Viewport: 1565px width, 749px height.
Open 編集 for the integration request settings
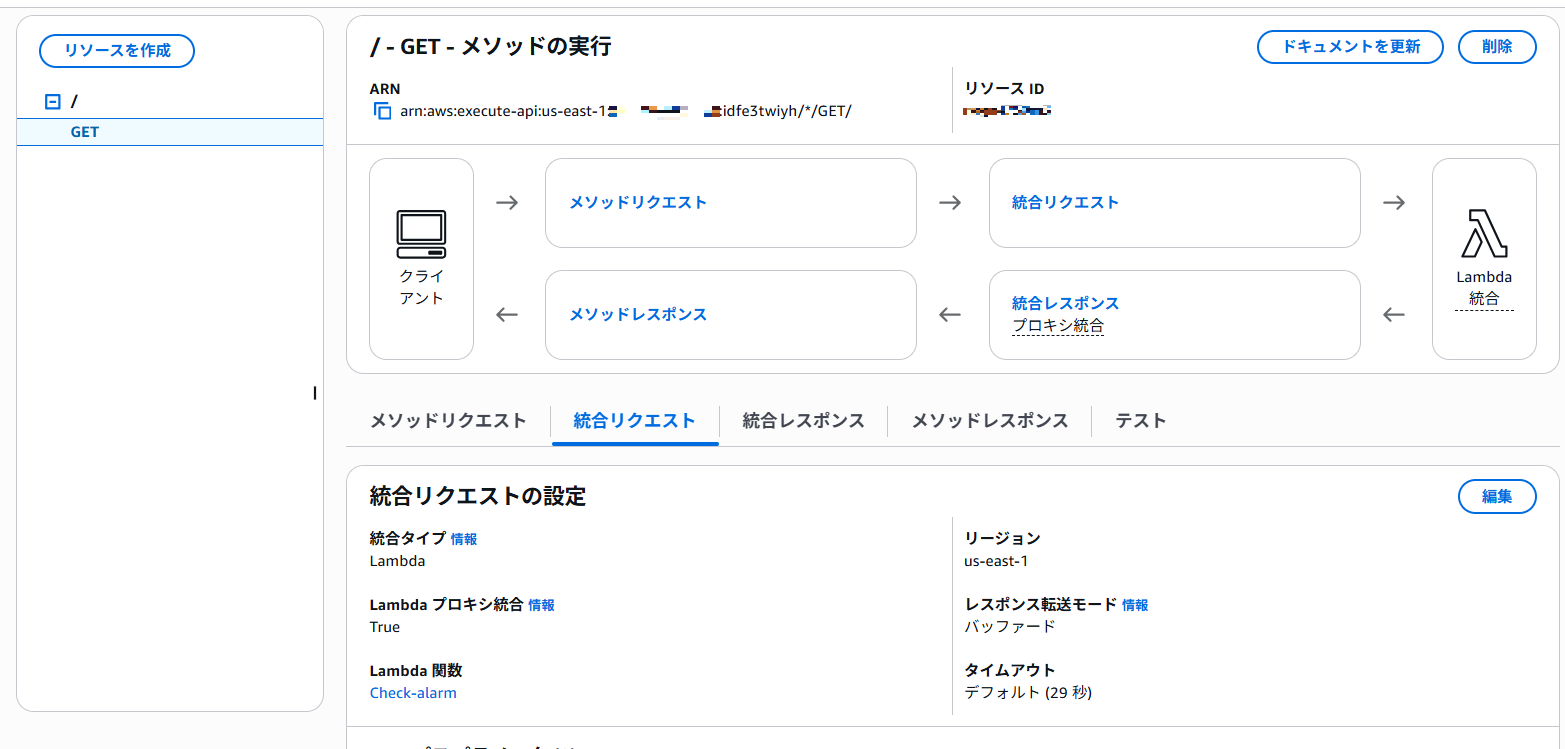coord(1496,496)
